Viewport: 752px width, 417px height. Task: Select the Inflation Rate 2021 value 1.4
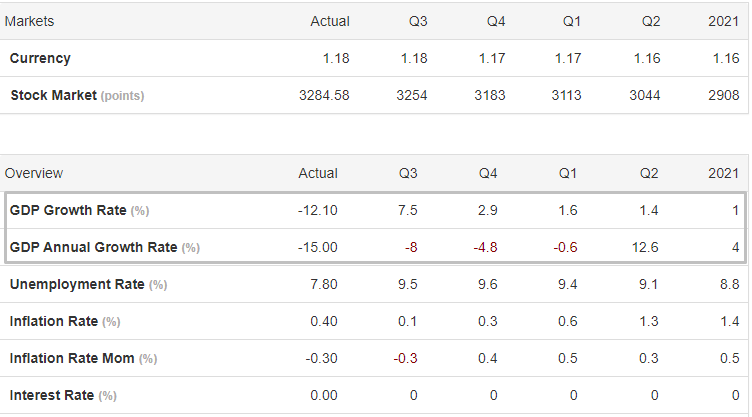[x=728, y=321]
